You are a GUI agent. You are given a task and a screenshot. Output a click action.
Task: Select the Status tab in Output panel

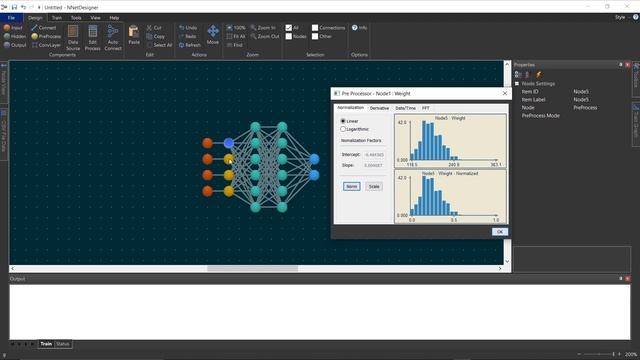click(x=62, y=344)
